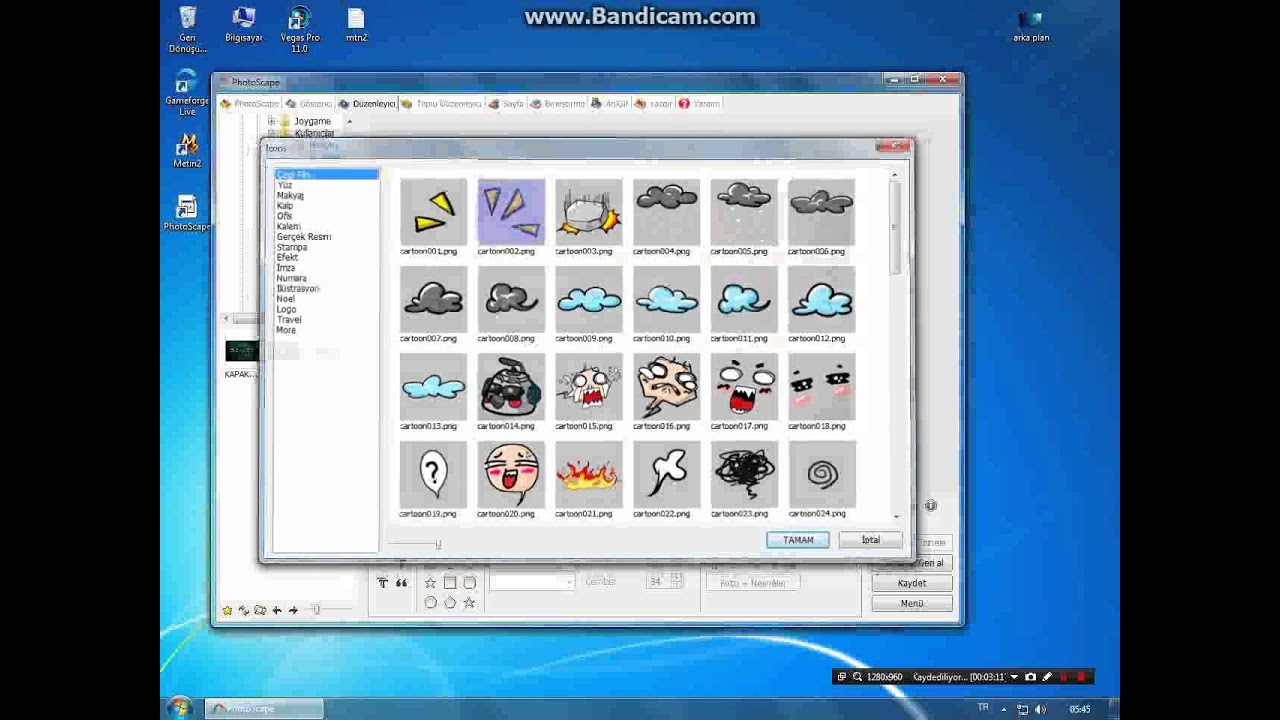This screenshot has height=720, width=1280.
Task: Switch to the Birleştirme tab
Action: point(558,104)
